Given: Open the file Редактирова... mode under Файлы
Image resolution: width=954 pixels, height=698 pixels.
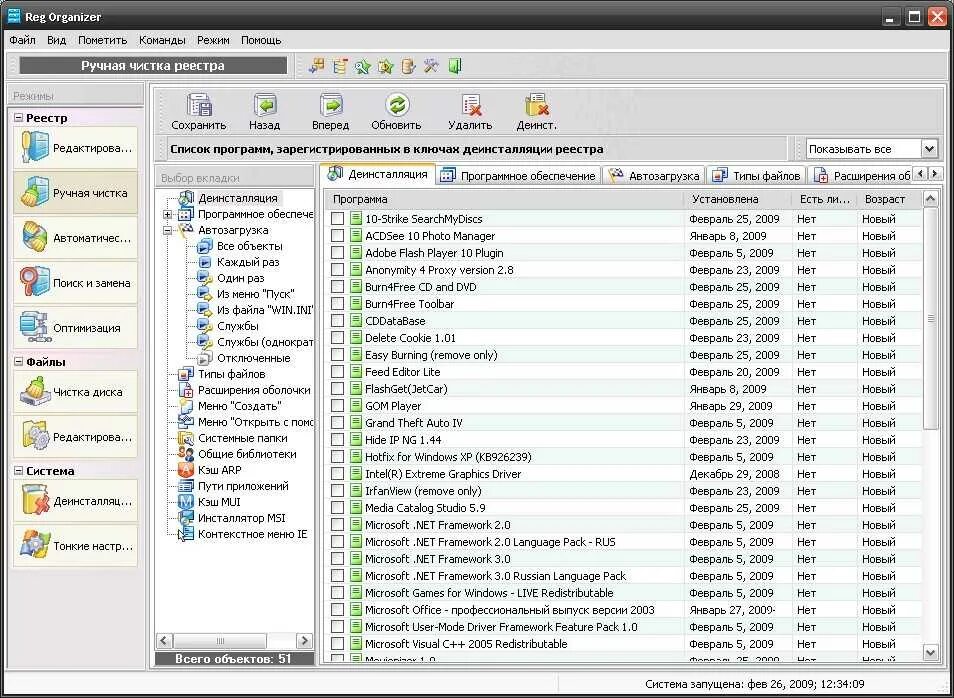Looking at the screenshot, I should pos(76,437).
